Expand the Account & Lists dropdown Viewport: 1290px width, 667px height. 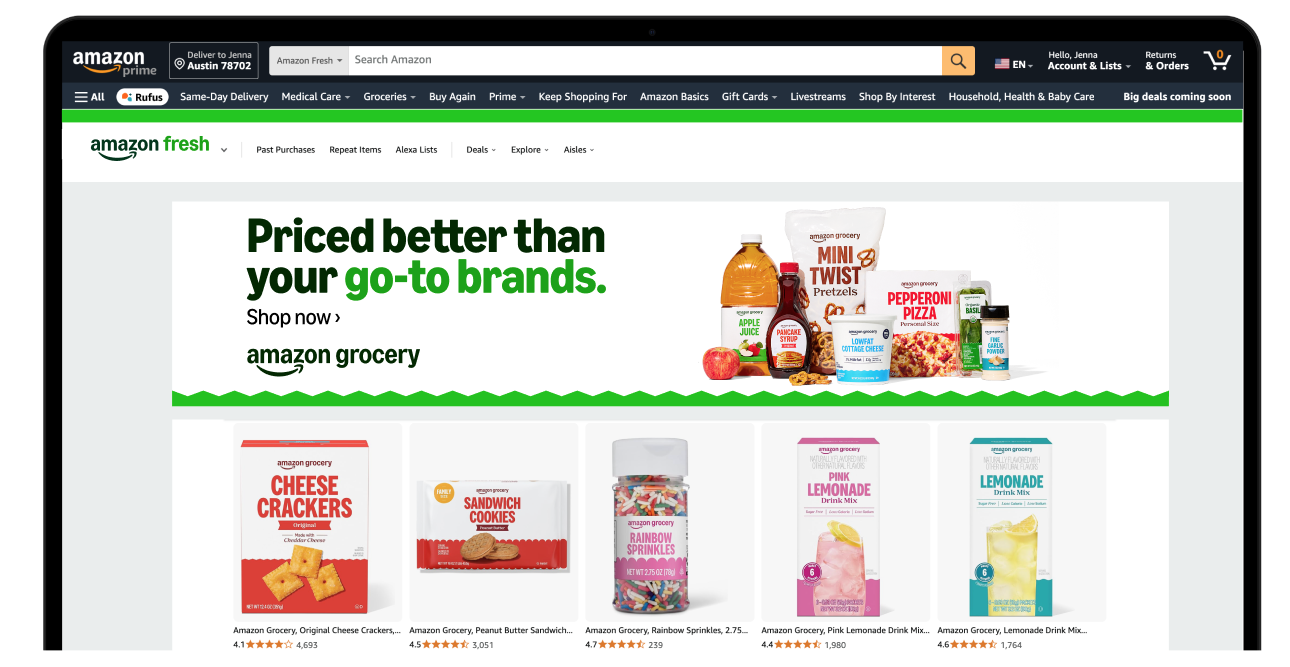[x=1089, y=66]
